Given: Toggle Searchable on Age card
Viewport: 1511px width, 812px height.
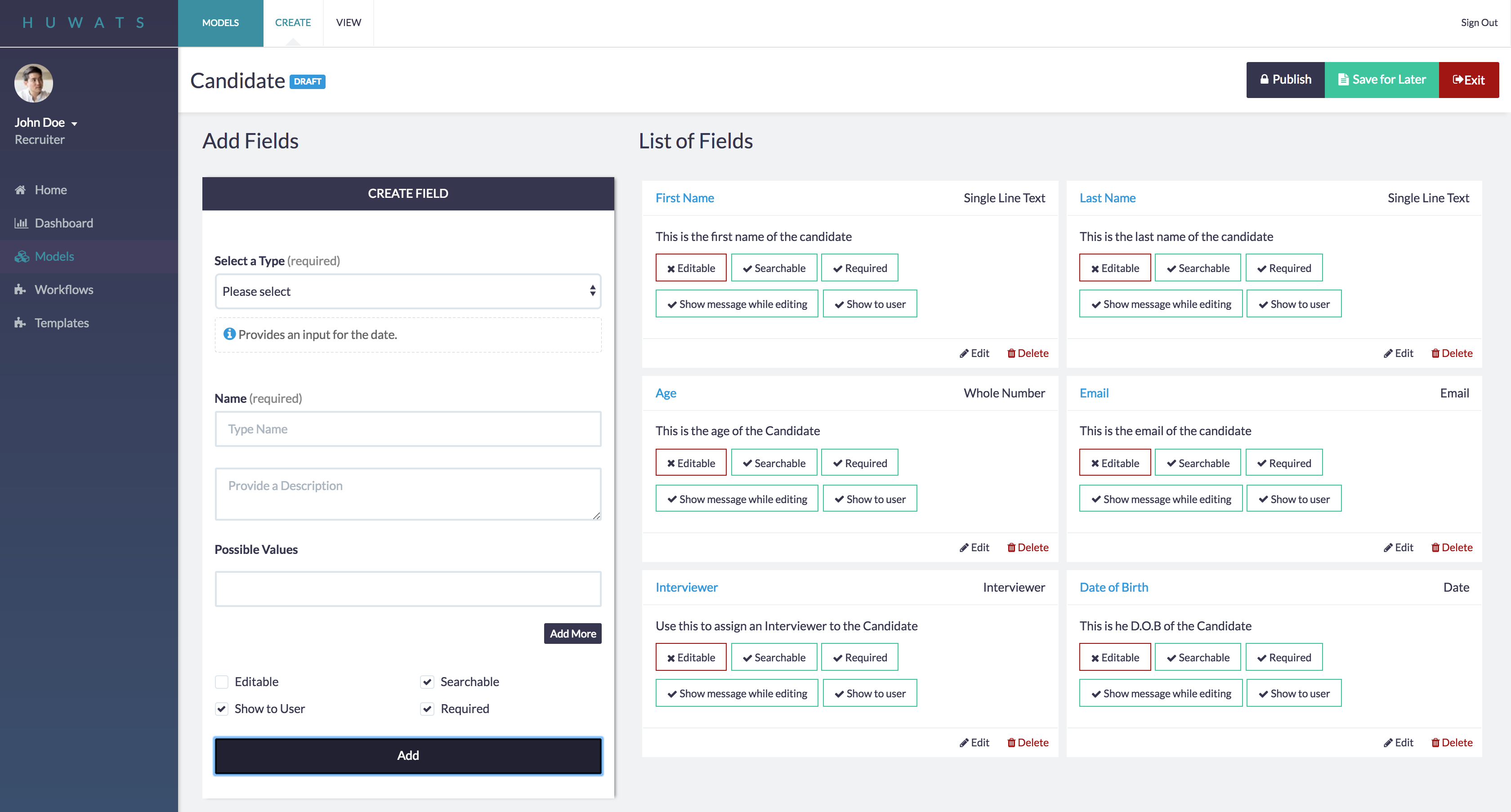Looking at the screenshot, I should (x=773, y=463).
